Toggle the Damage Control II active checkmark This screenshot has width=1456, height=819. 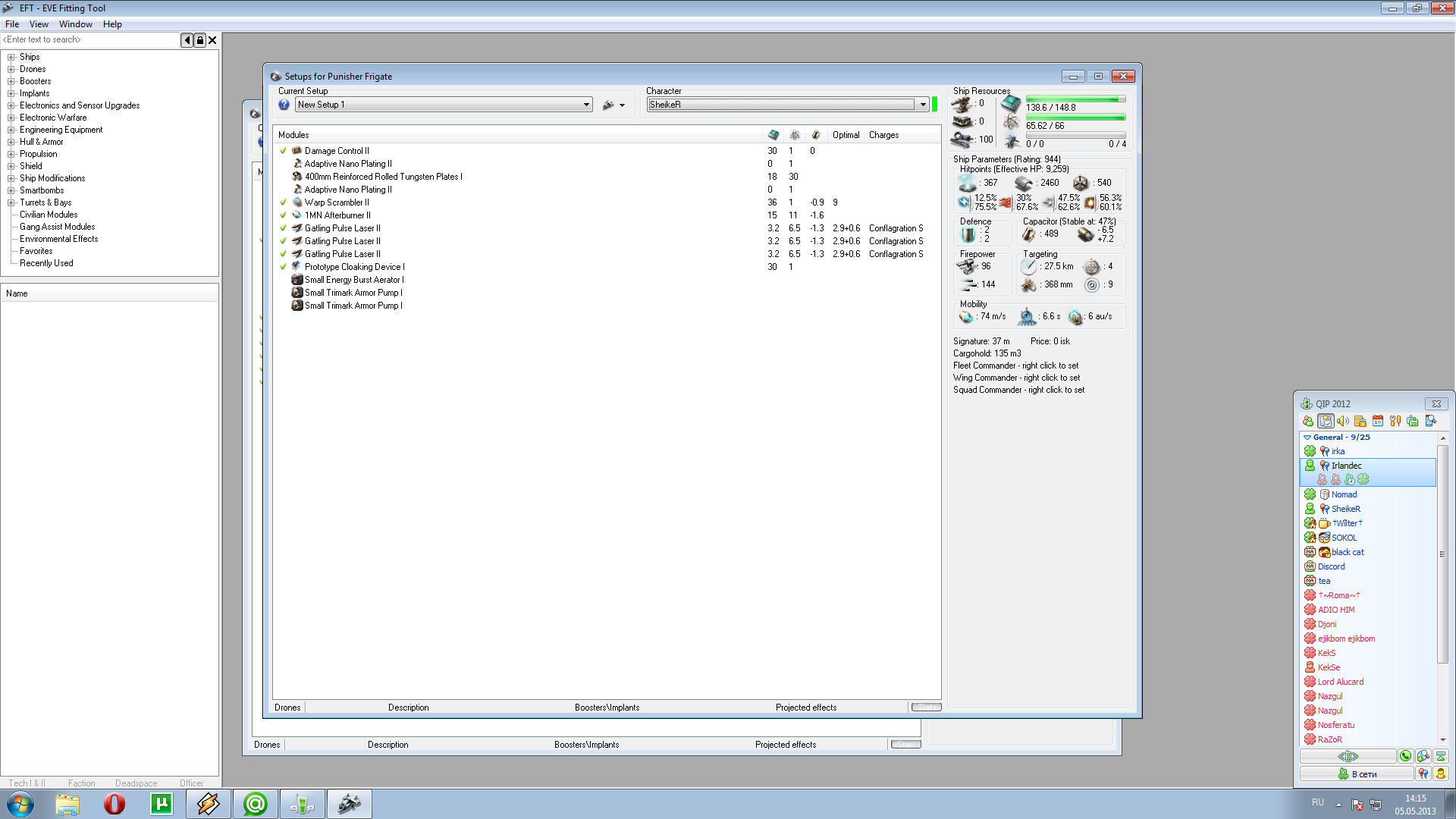point(283,151)
